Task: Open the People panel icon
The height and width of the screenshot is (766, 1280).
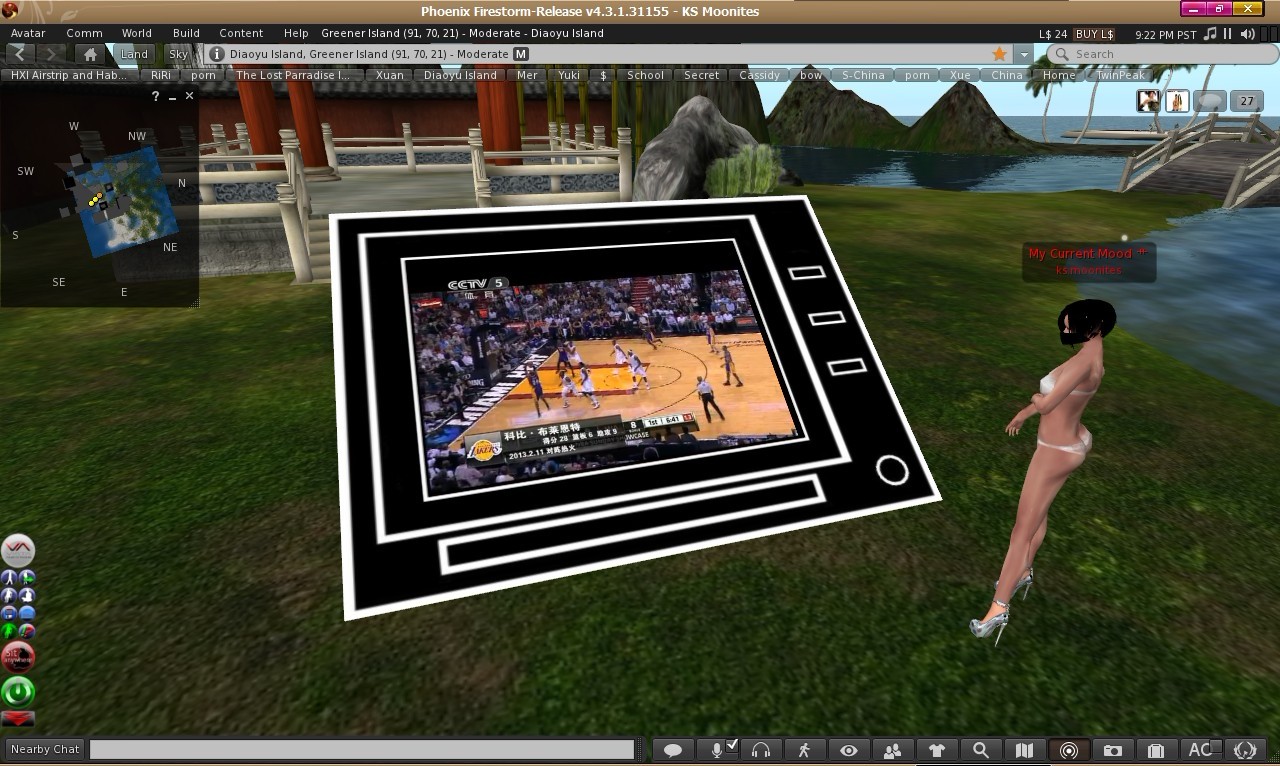Action: coord(893,750)
